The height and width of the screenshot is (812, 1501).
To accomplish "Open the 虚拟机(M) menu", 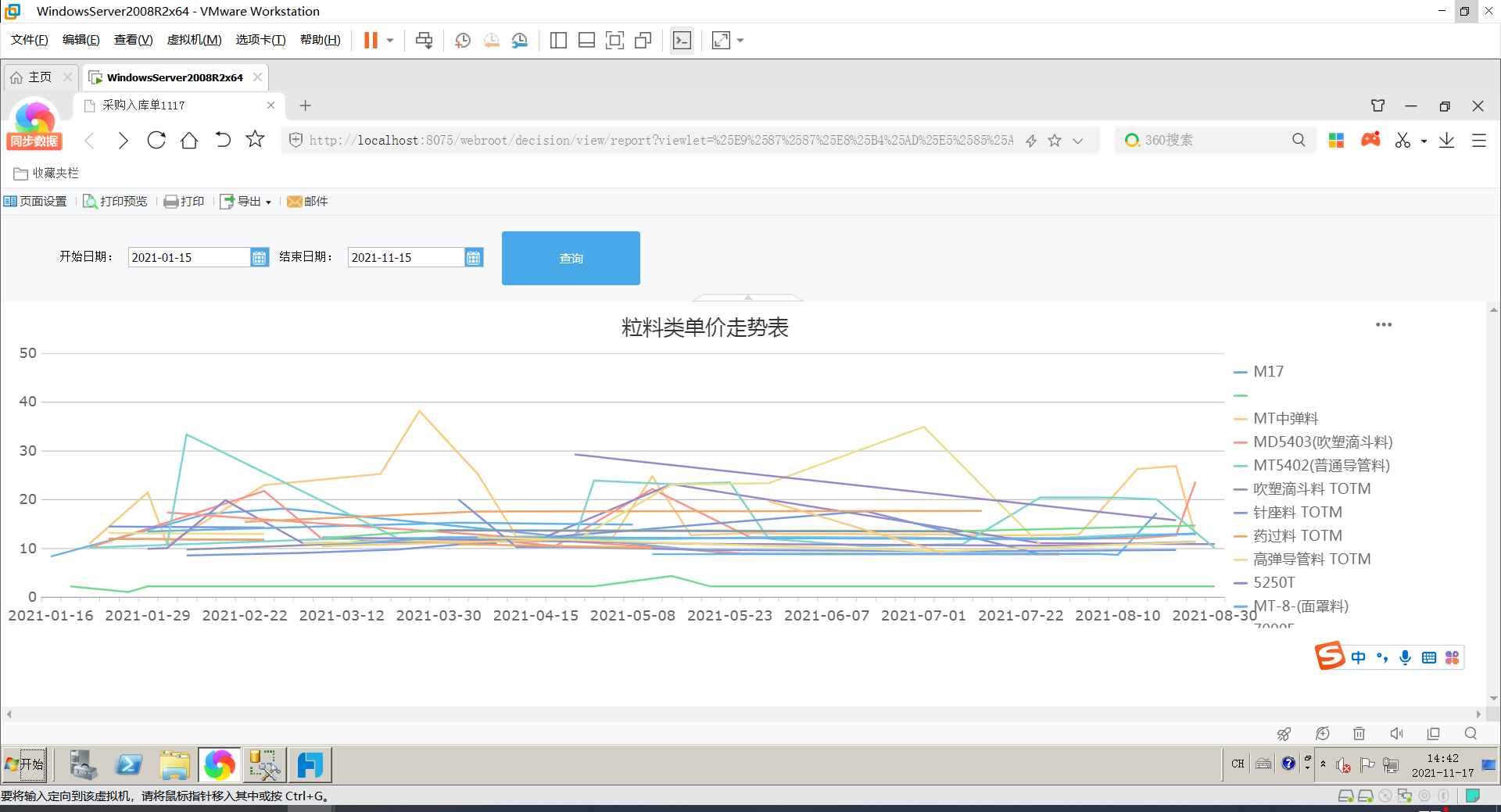I will click(194, 40).
